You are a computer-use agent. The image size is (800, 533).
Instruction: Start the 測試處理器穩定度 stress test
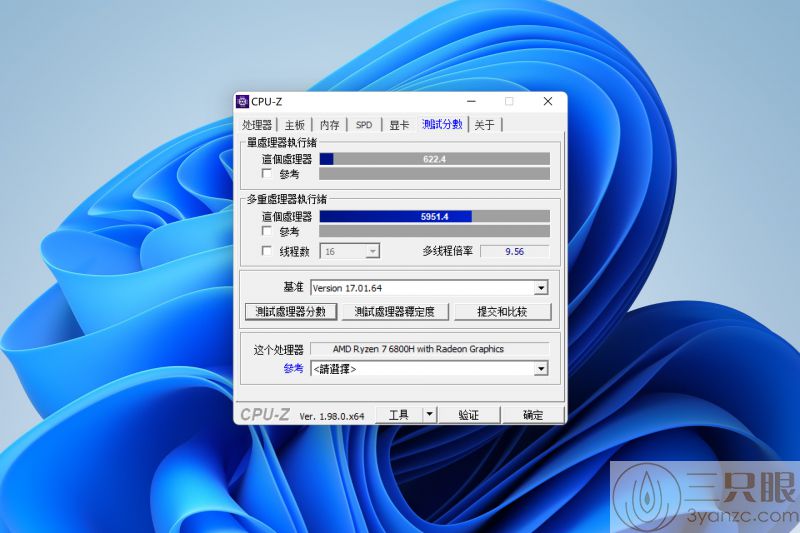pos(394,312)
